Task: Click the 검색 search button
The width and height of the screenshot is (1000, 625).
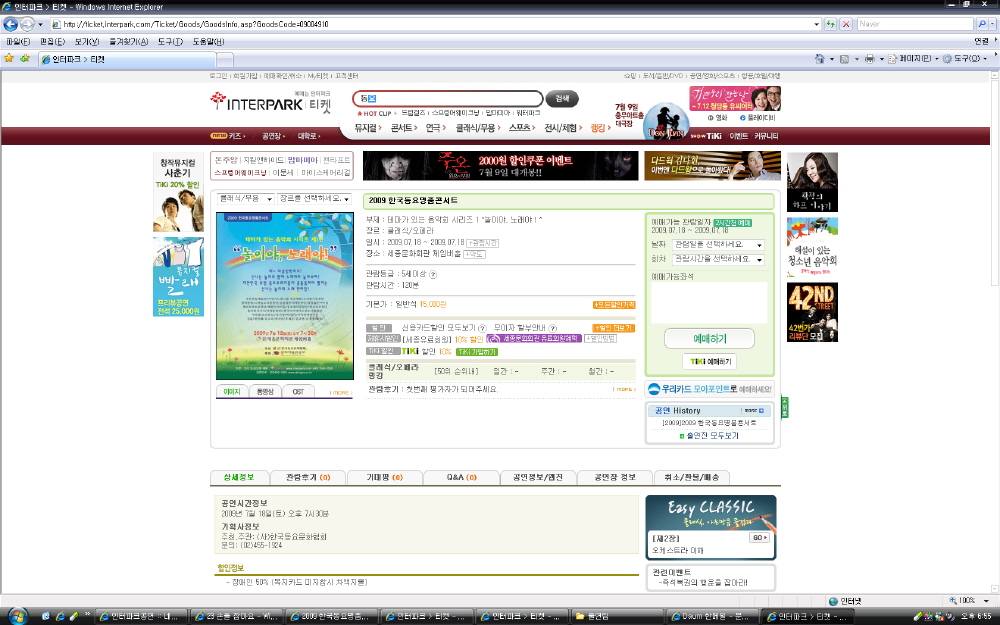Action: click(x=561, y=98)
